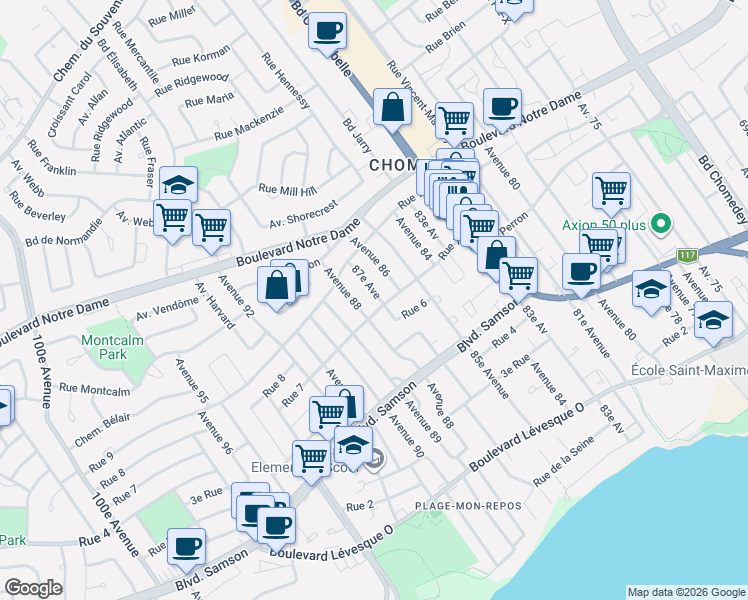Click the Axion 50 plus location pin
Screen dimensions: 748x600
[x=661, y=224]
